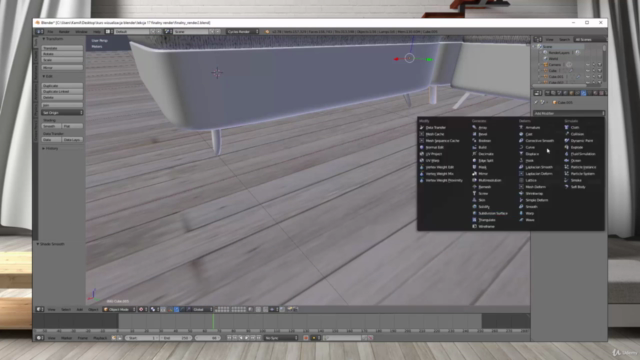Click the Smooth shading button
This screenshot has width=640, height=360.
click(51, 126)
